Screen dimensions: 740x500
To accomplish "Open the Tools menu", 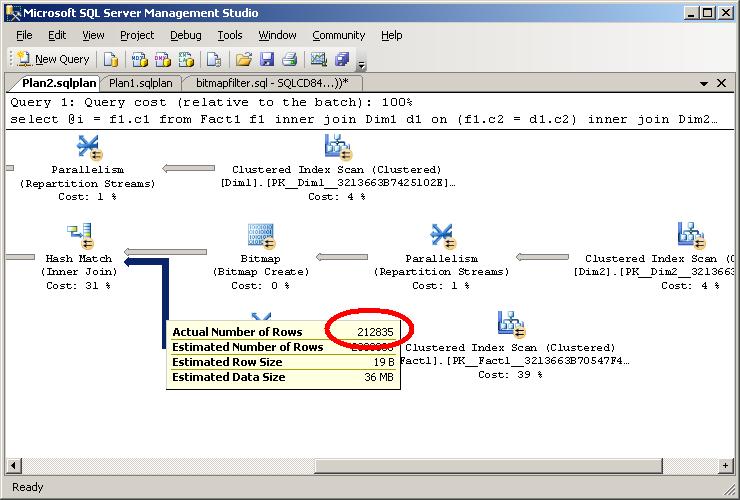I will [x=230, y=35].
